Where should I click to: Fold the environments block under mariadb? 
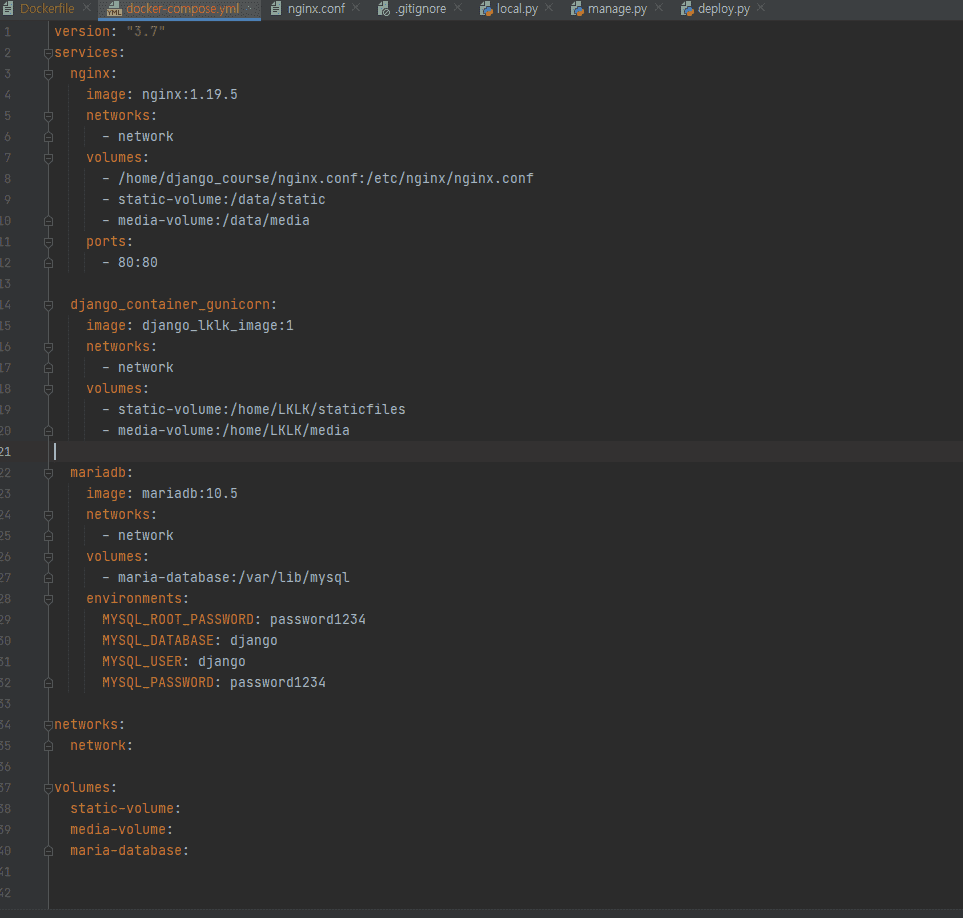coord(49,599)
